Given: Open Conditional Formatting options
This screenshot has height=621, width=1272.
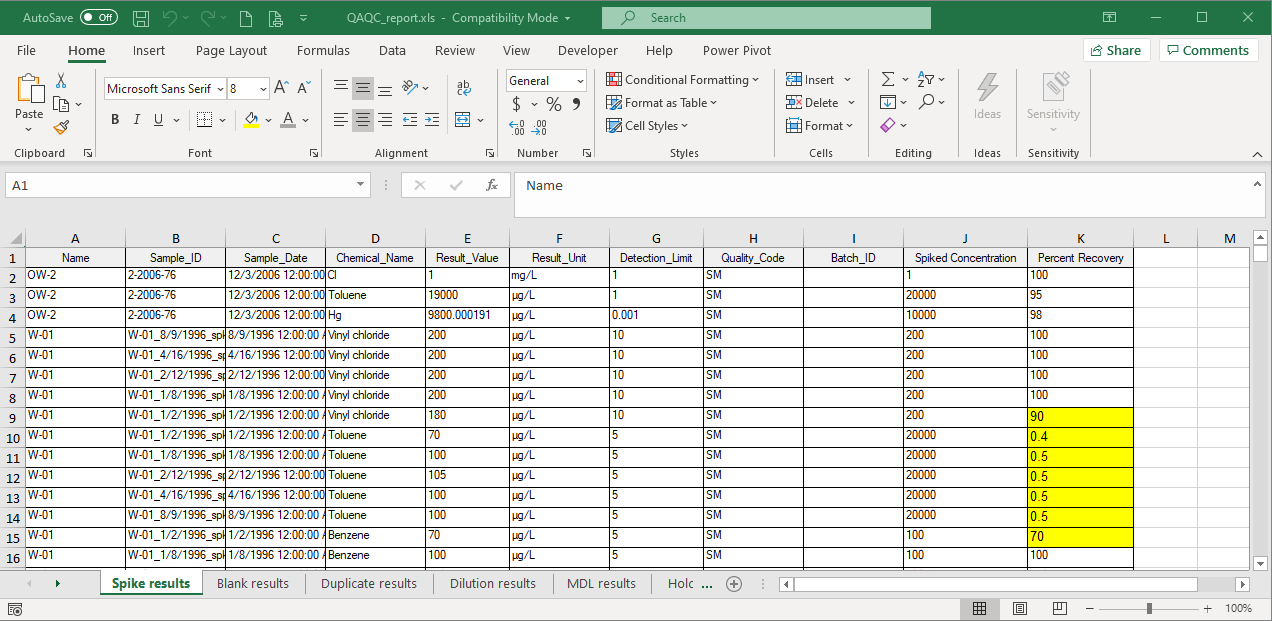Looking at the screenshot, I should click(x=683, y=79).
